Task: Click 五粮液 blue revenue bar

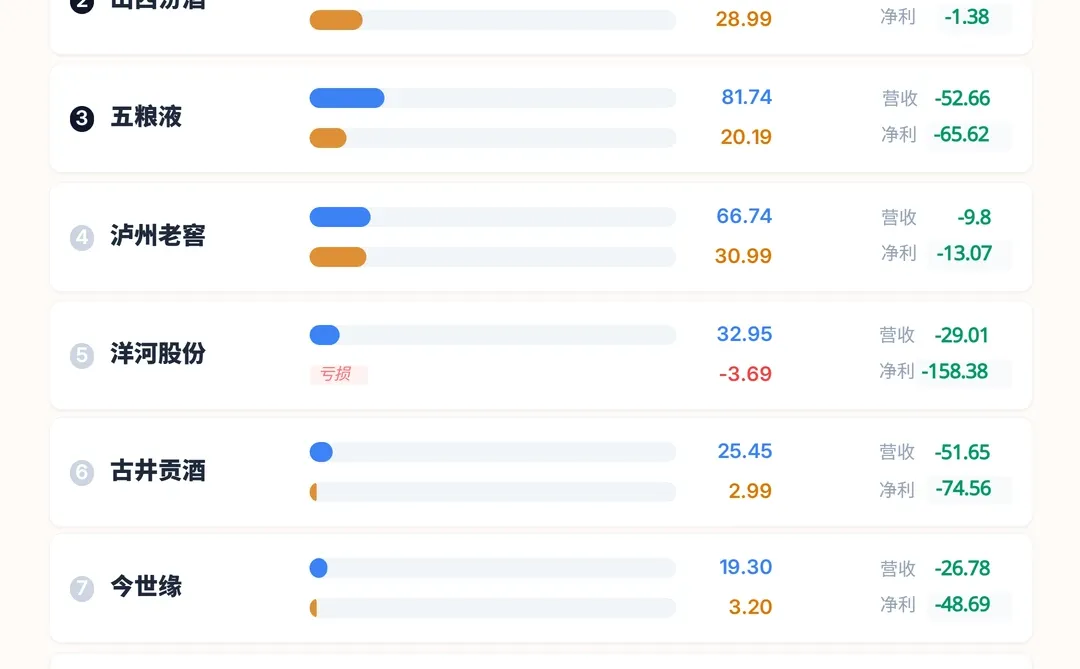Action: click(347, 98)
